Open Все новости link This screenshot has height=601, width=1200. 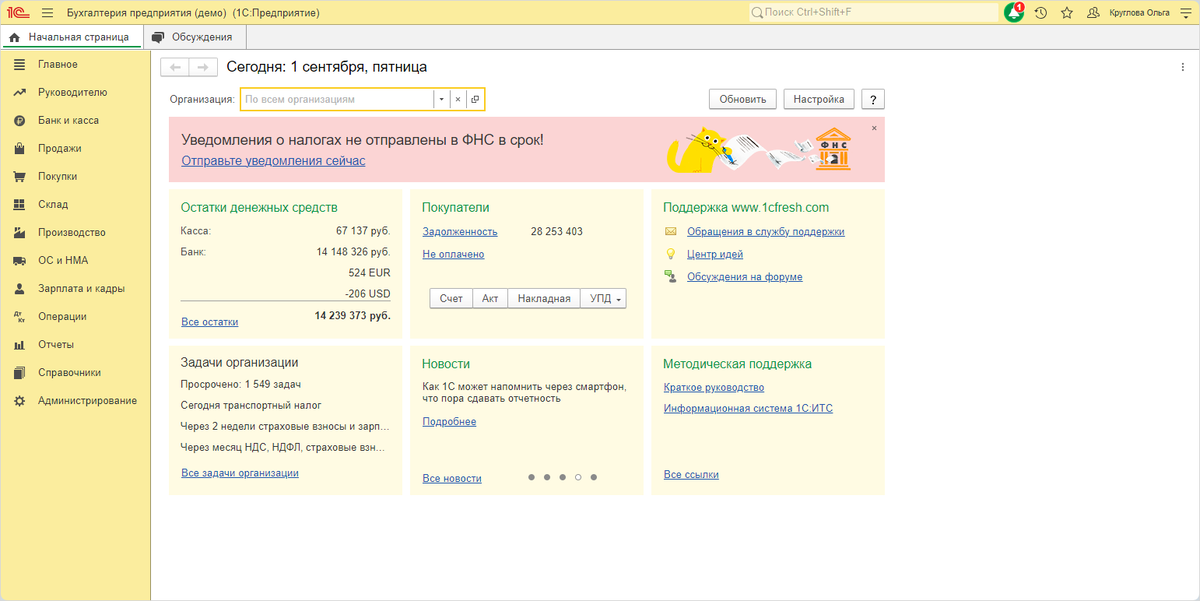[452, 478]
